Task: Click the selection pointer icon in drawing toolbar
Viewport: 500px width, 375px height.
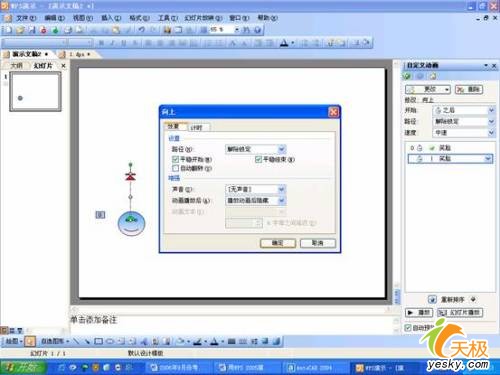Action: tap(30, 341)
